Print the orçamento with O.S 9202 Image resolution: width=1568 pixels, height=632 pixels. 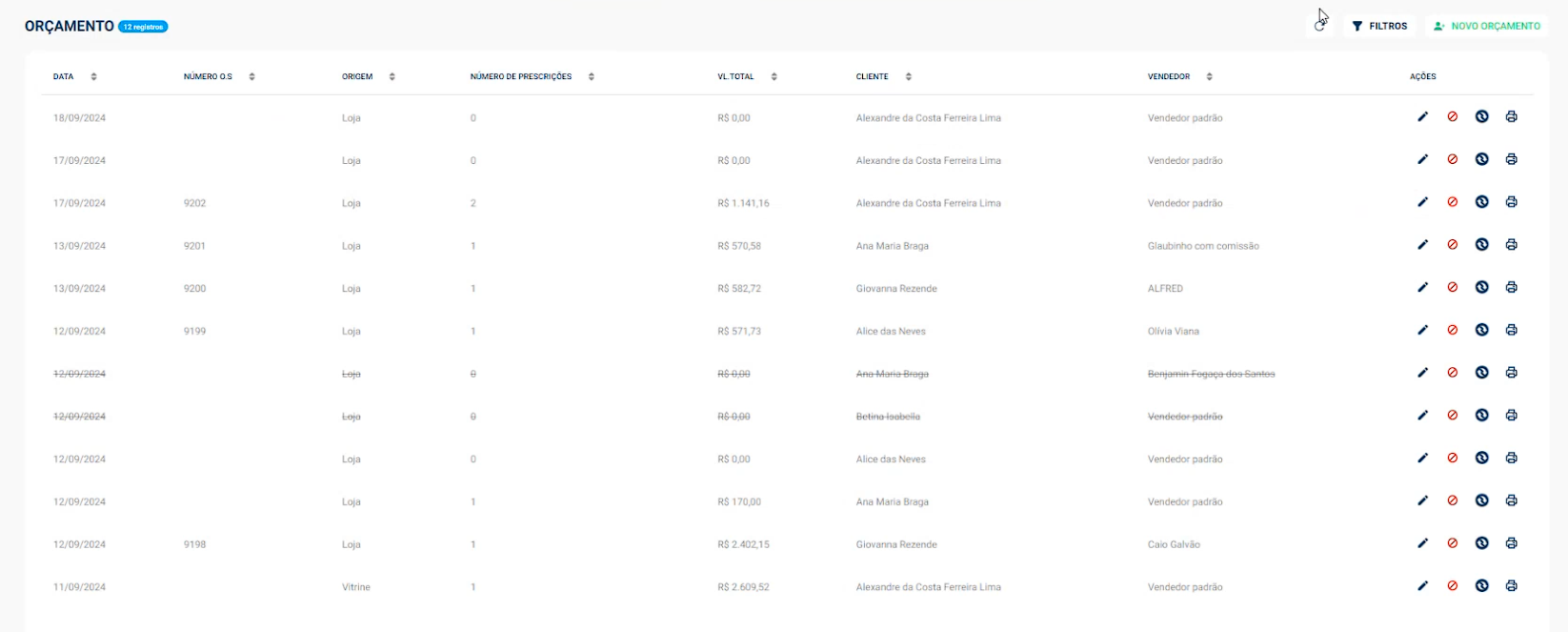coord(1511,202)
